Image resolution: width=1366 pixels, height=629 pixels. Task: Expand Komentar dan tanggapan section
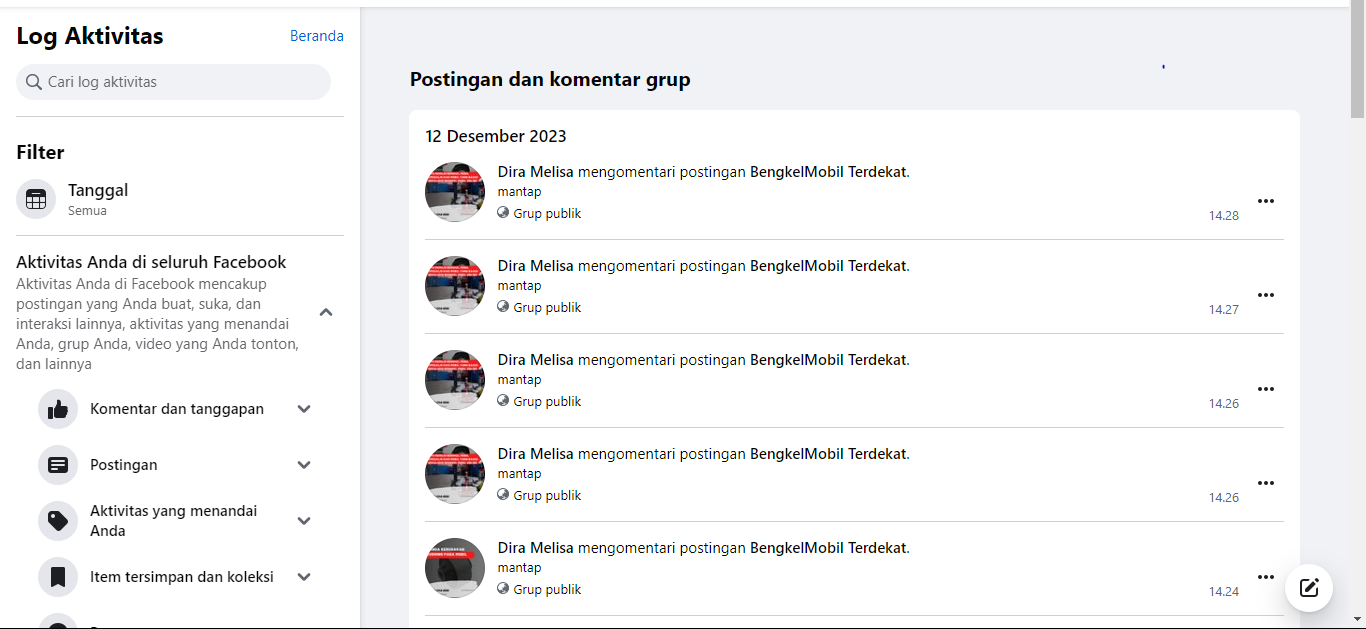pos(305,409)
